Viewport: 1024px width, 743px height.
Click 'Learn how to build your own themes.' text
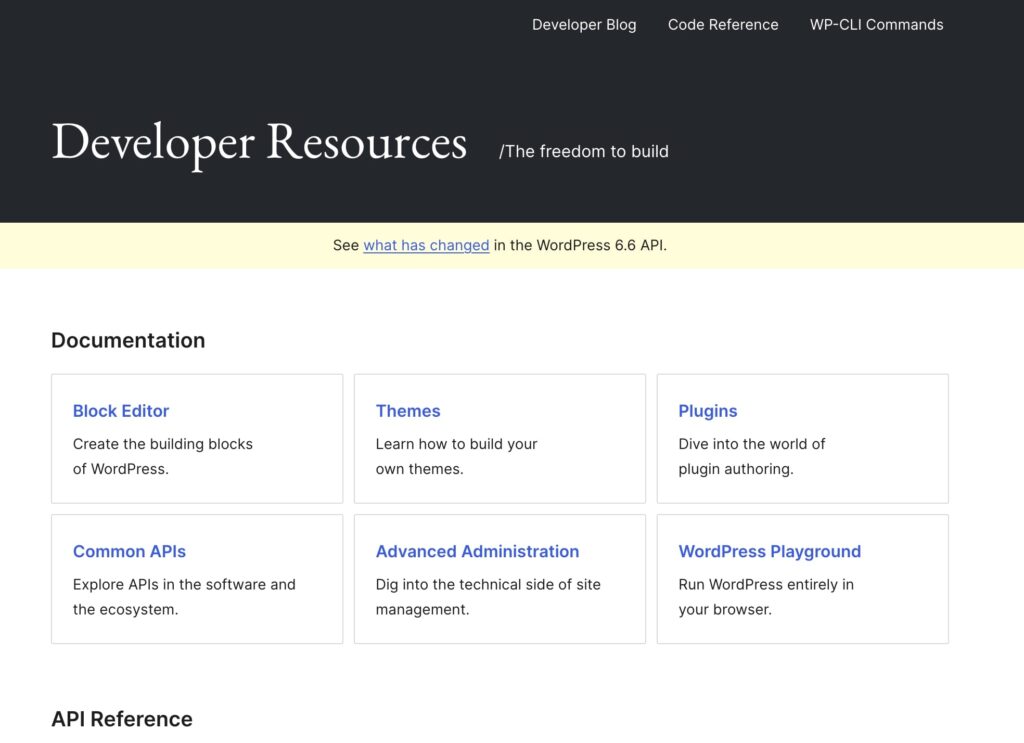point(456,456)
